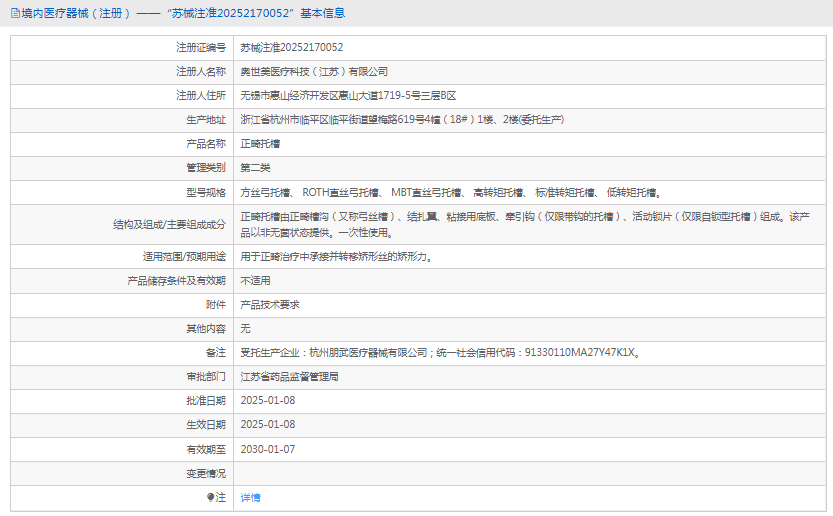This screenshot has height=516, width=833.
Task: Click the 有效期至 label
Action: (206, 450)
